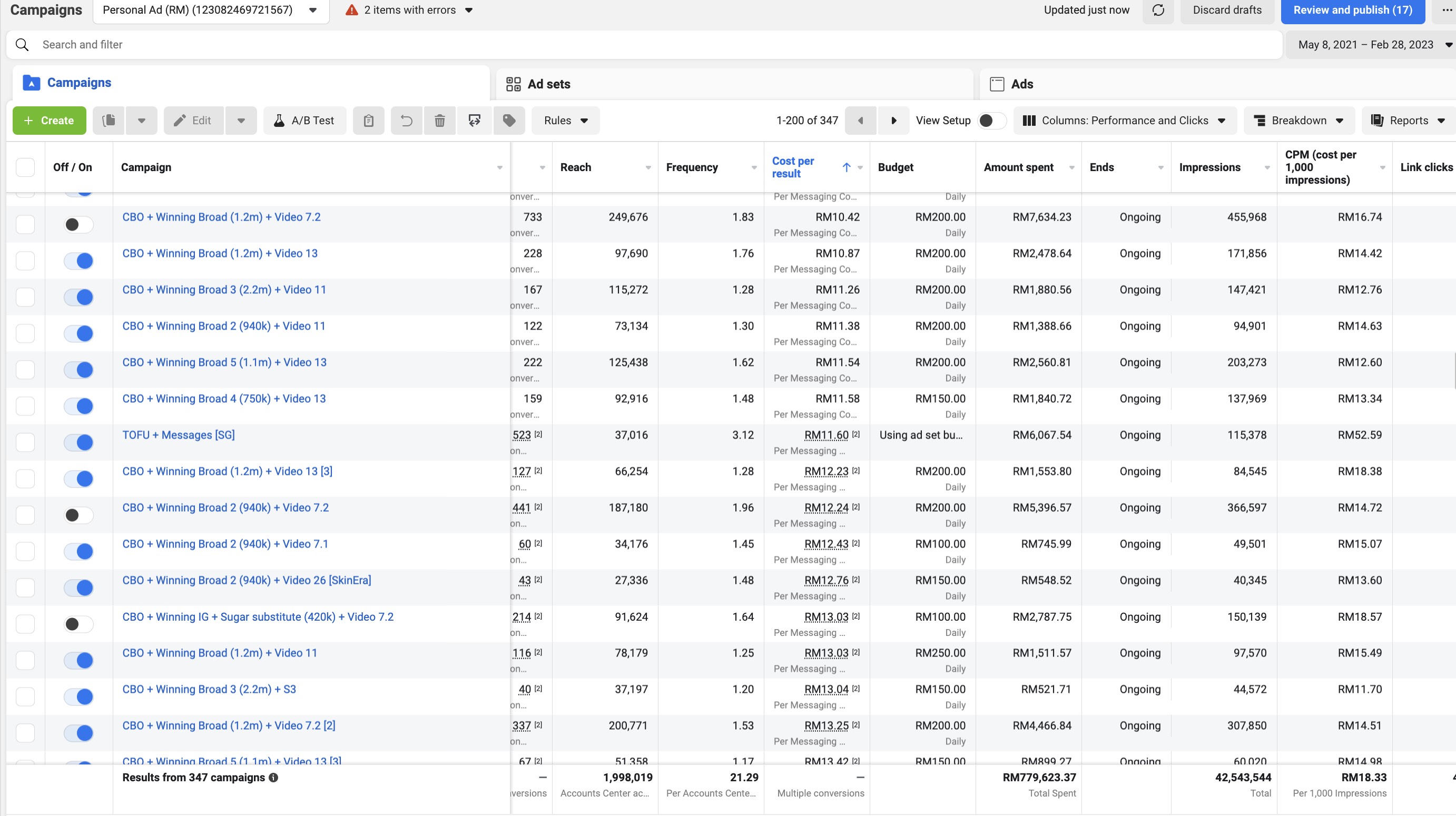Refresh data with the circular arrow icon
The image size is (1456, 816).
click(1158, 10)
